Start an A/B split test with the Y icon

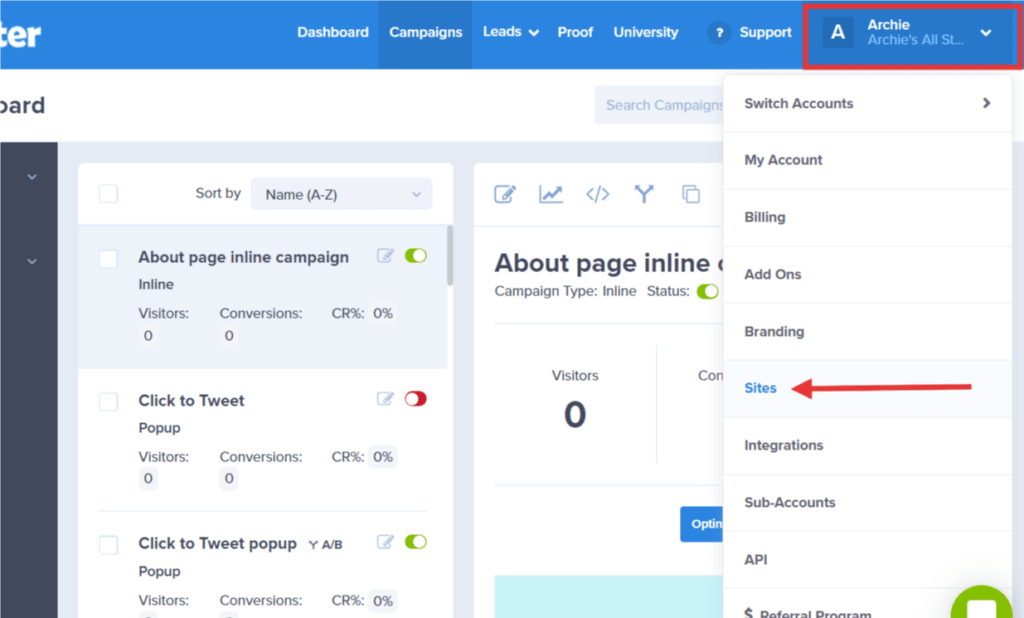(x=643, y=194)
